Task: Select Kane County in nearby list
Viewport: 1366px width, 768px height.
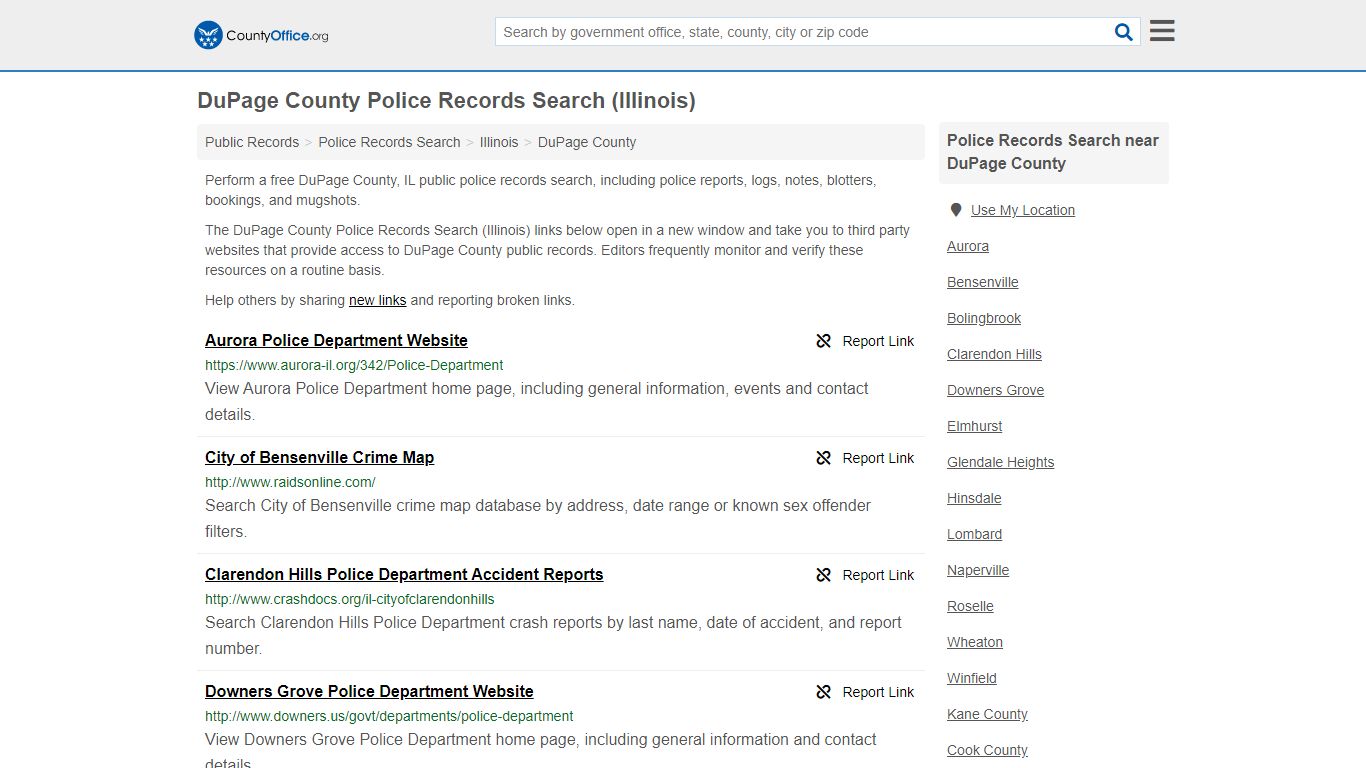Action: click(x=987, y=714)
